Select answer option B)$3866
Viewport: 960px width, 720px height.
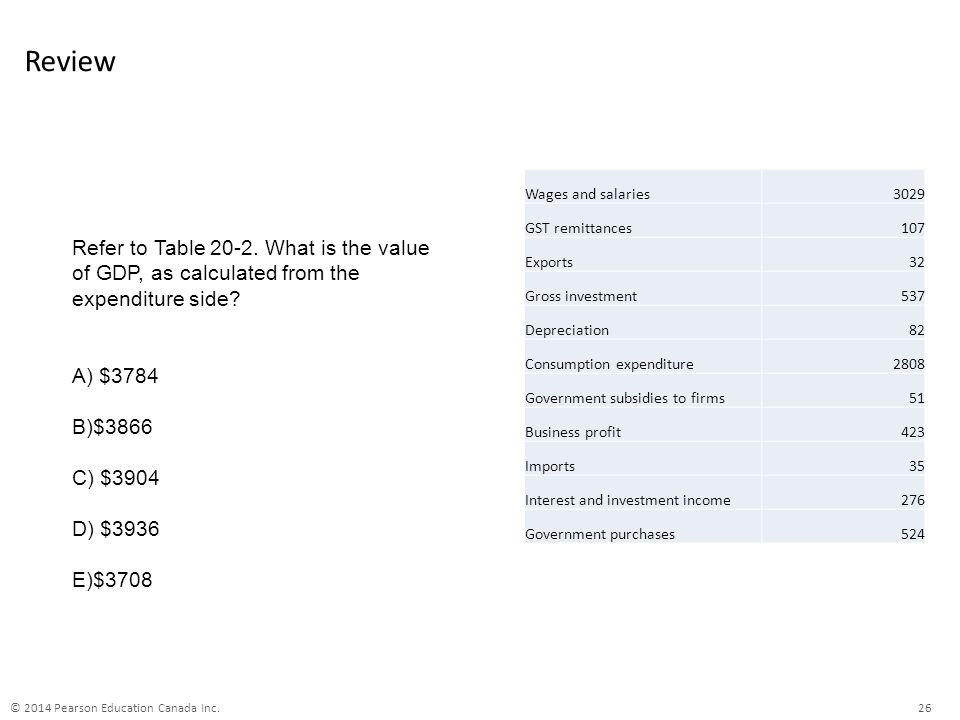112,427
